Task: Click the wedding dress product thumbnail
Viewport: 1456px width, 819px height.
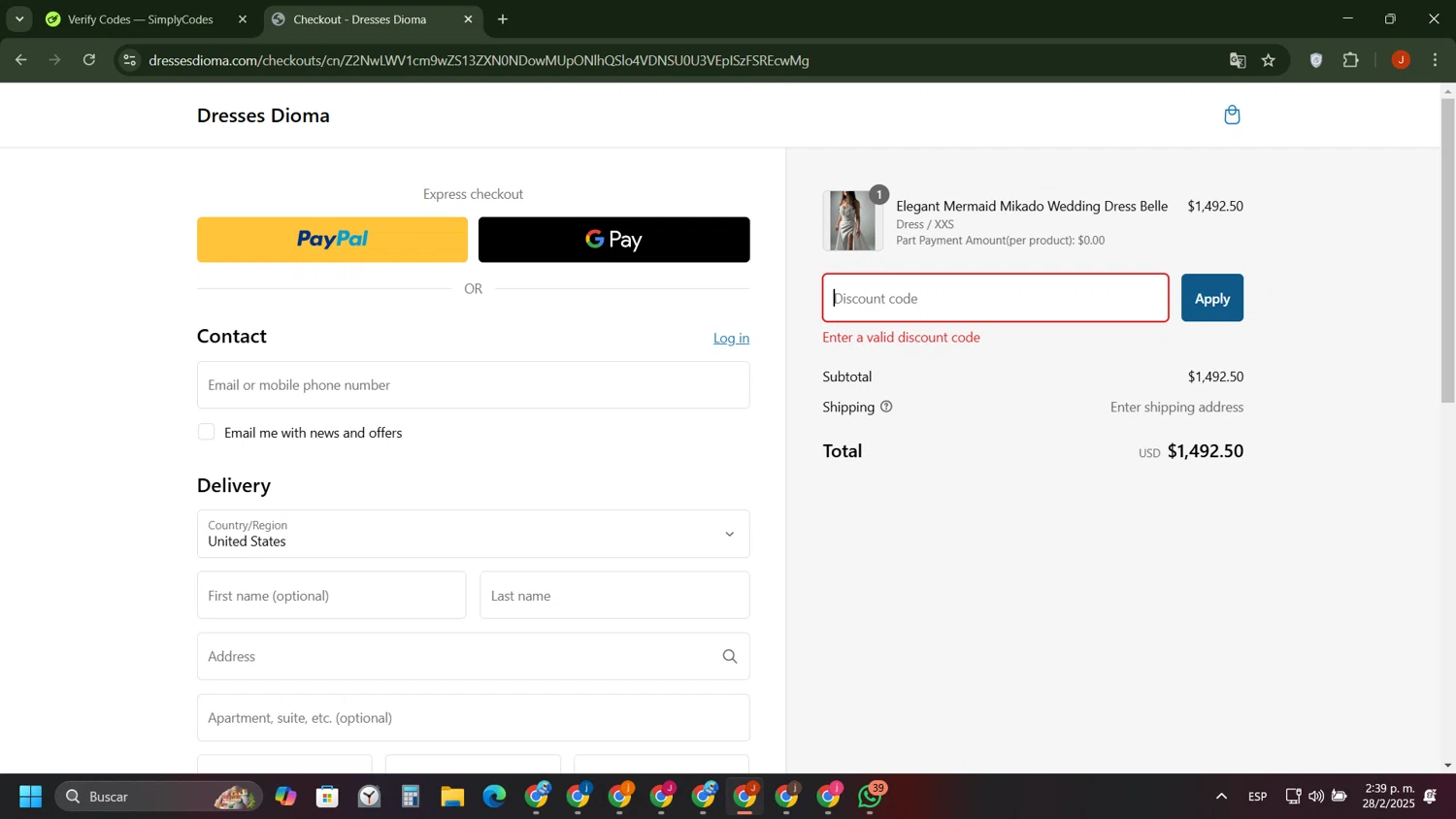Action: coord(853,221)
